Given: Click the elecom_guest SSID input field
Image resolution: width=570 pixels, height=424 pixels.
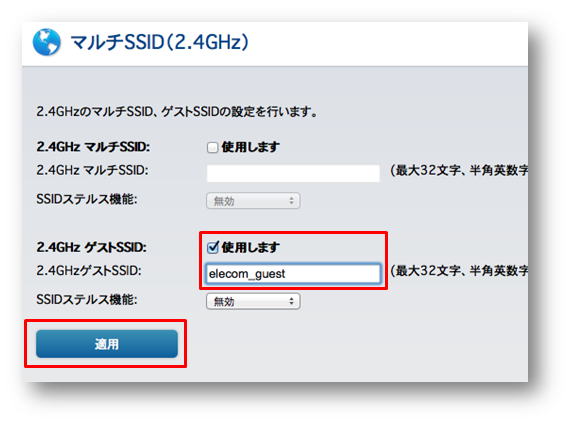Looking at the screenshot, I should point(293,273).
